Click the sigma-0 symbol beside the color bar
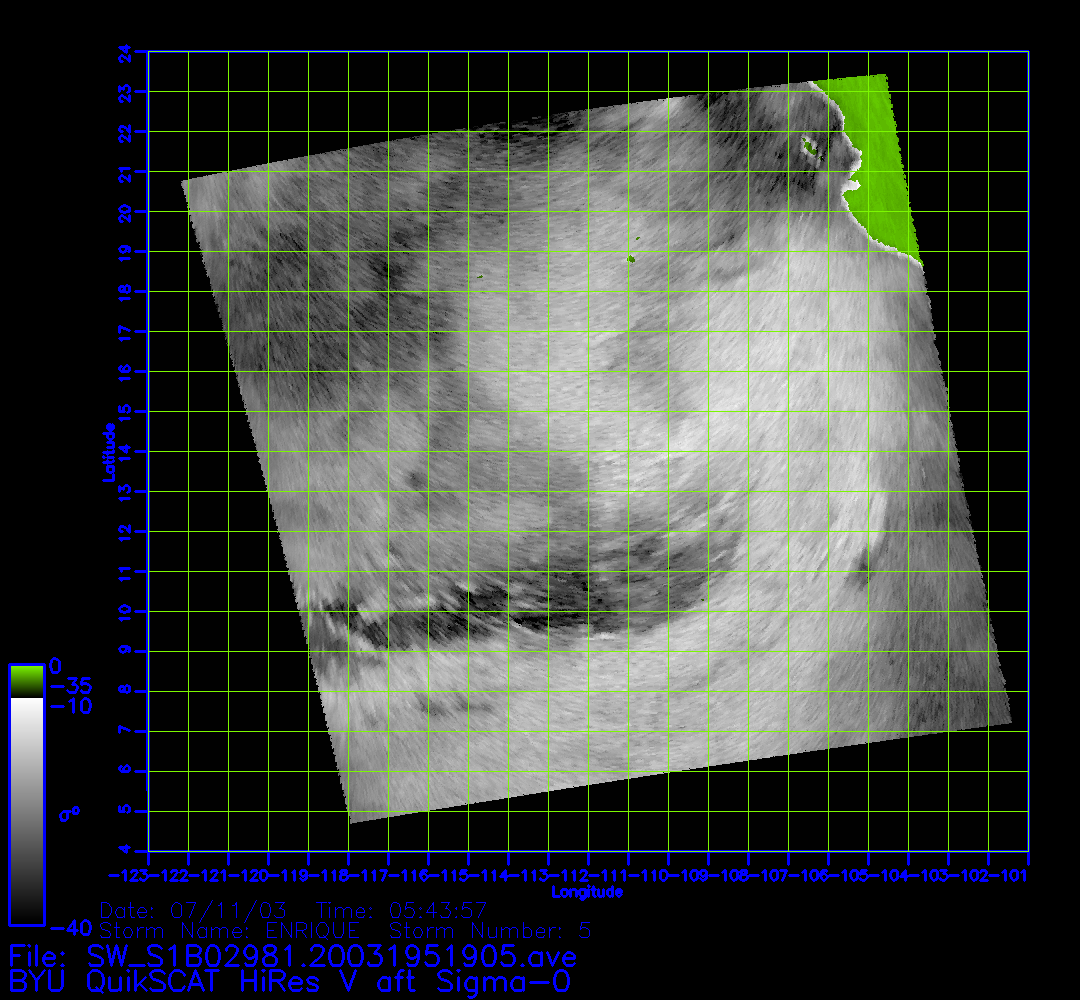 point(69,814)
